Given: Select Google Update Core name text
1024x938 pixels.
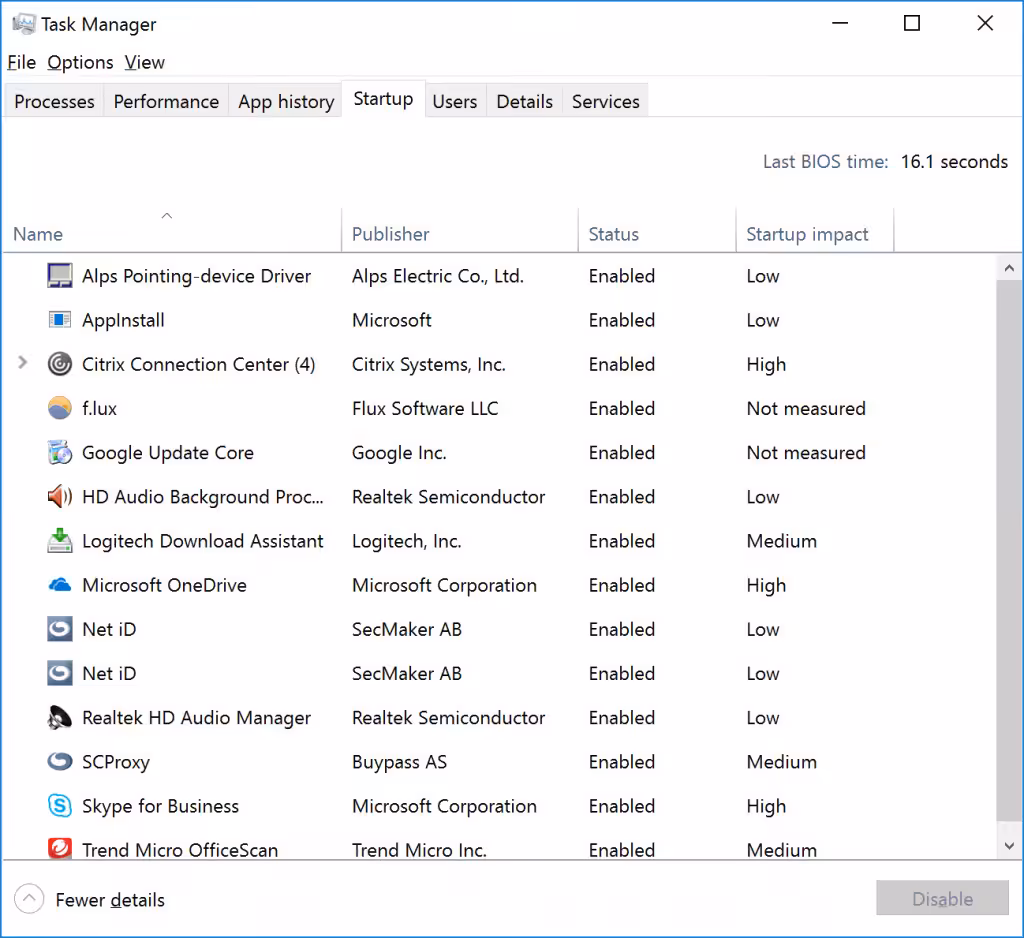Looking at the screenshot, I should (x=168, y=453).
